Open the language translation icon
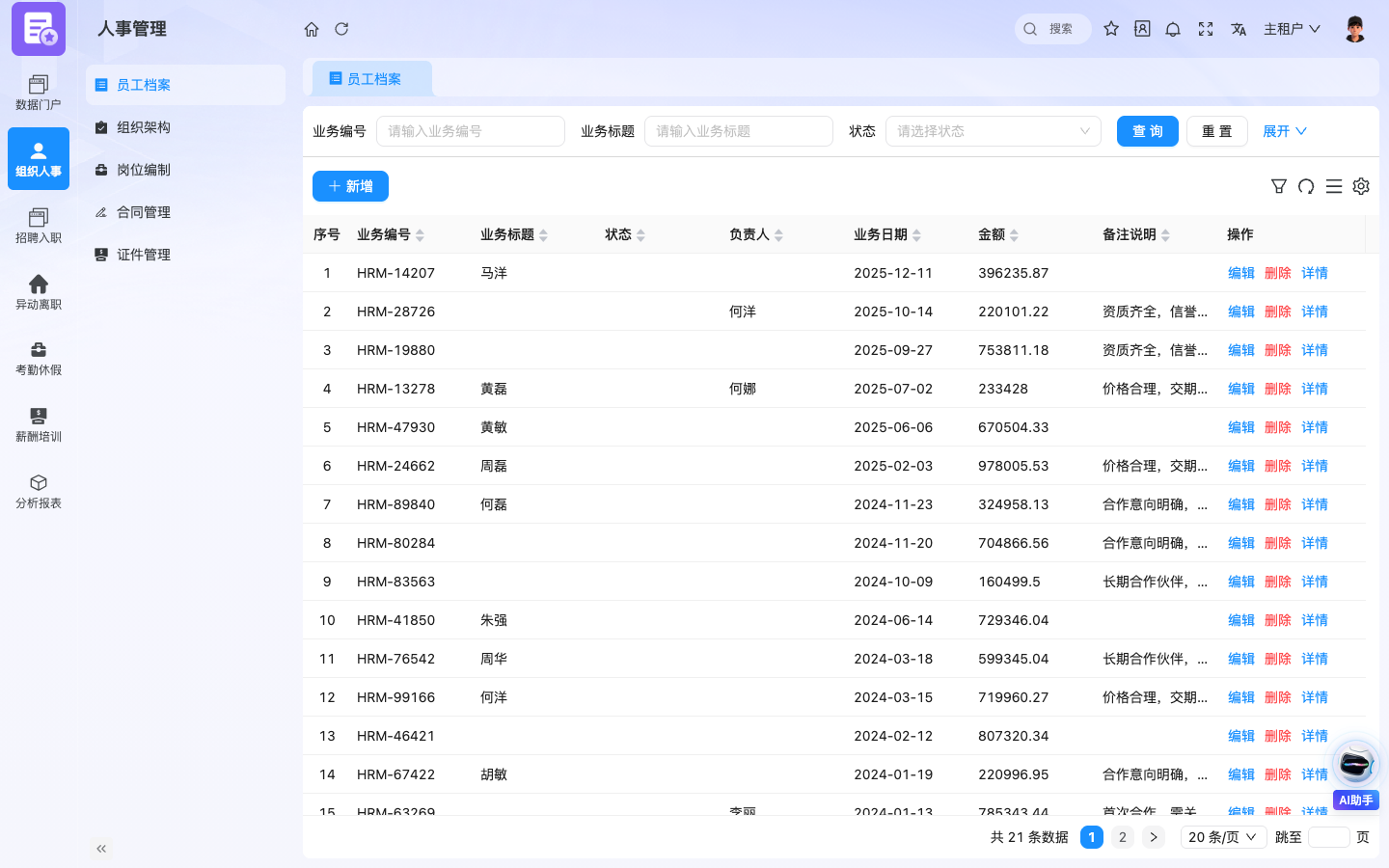 (1239, 29)
